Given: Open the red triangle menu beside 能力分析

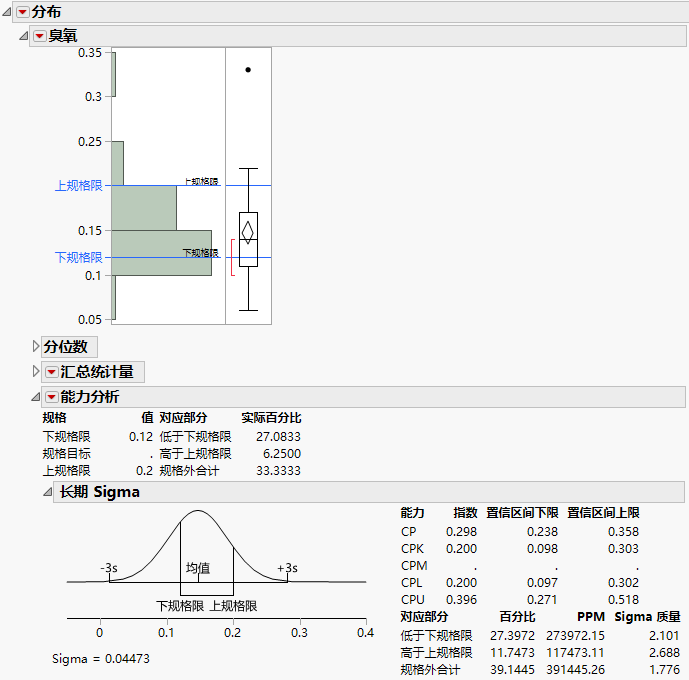Looking at the screenshot, I should coord(52,397).
